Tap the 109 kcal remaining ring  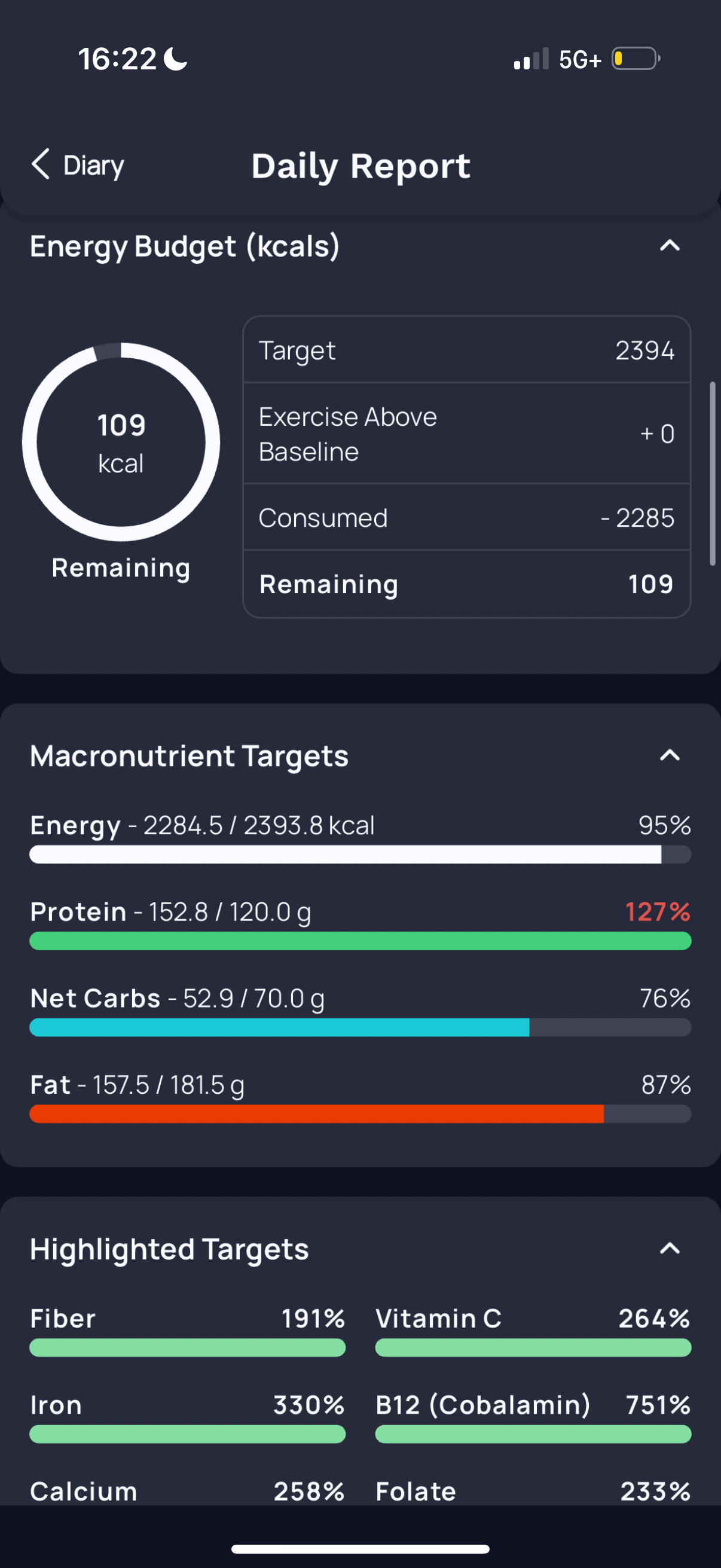[x=121, y=442]
